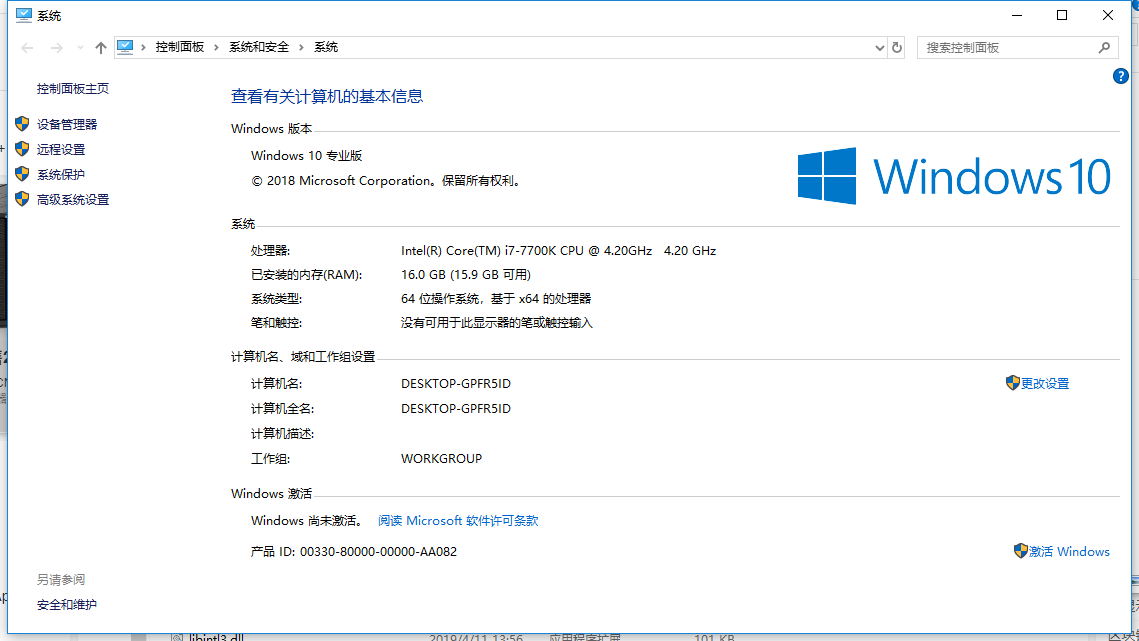Maximize the 系统 window
1139x641 pixels.
[1062, 15]
